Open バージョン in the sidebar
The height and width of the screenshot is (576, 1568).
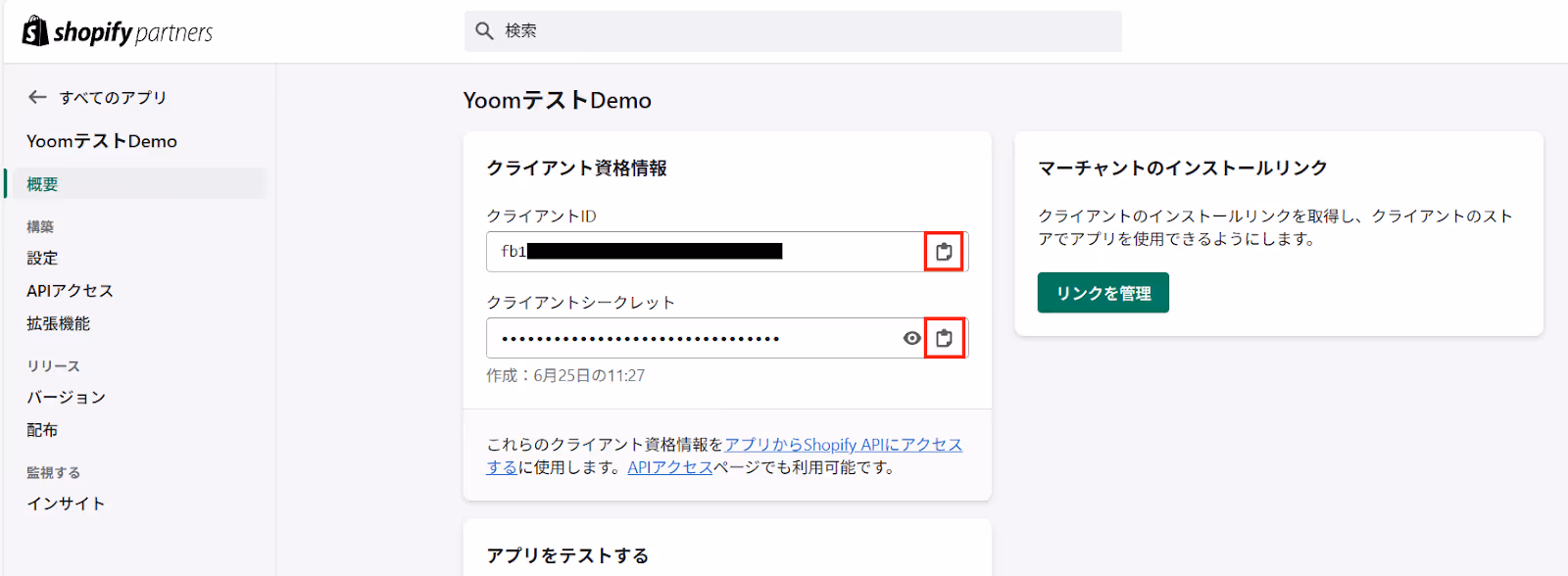click(x=66, y=397)
